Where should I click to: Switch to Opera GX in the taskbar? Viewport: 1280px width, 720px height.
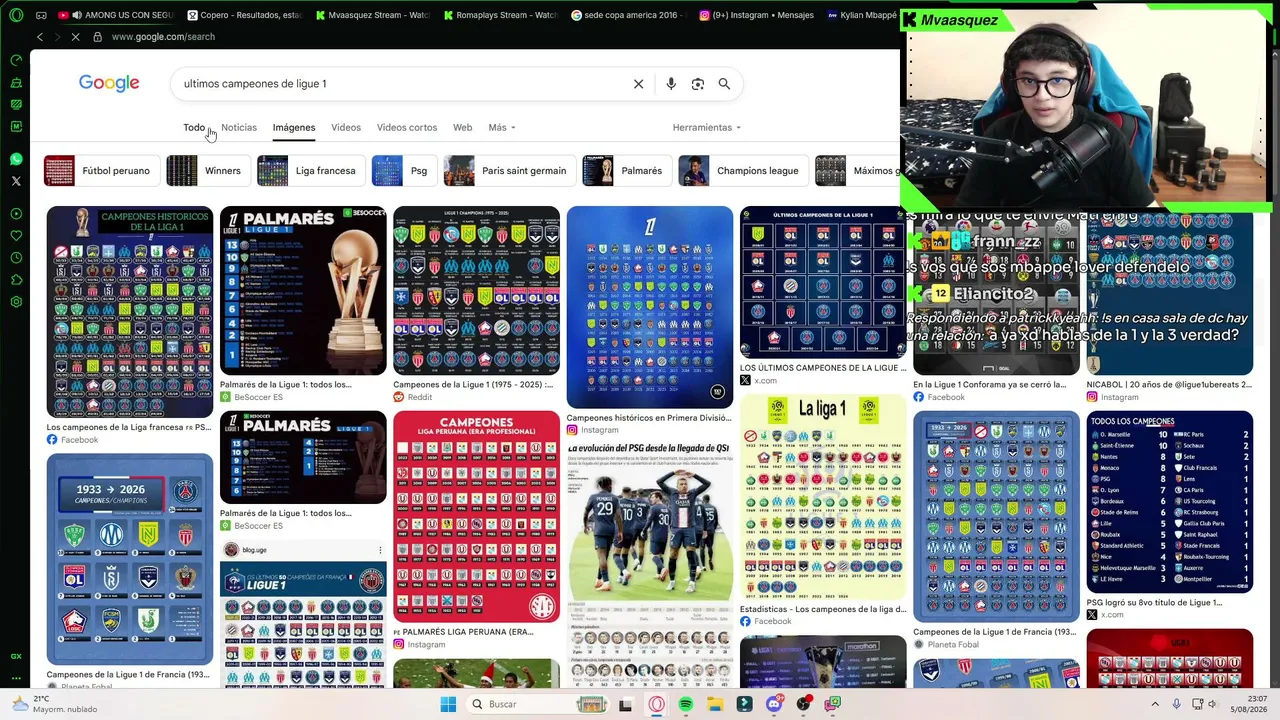point(656,704)
